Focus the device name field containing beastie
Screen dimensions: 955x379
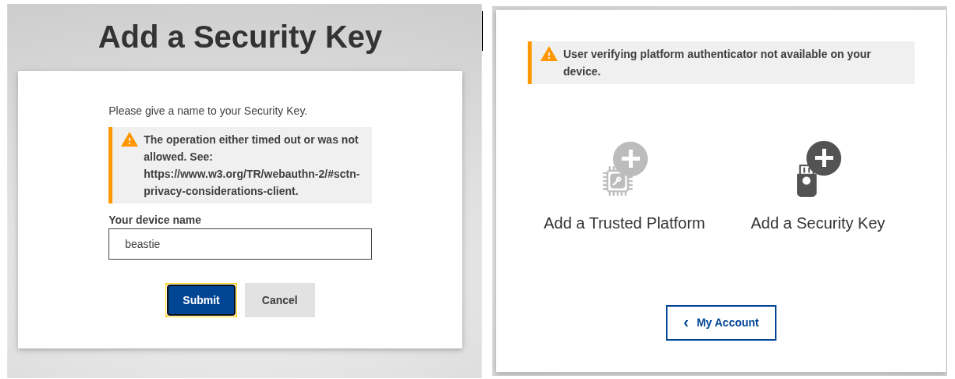tap(240, 244)
